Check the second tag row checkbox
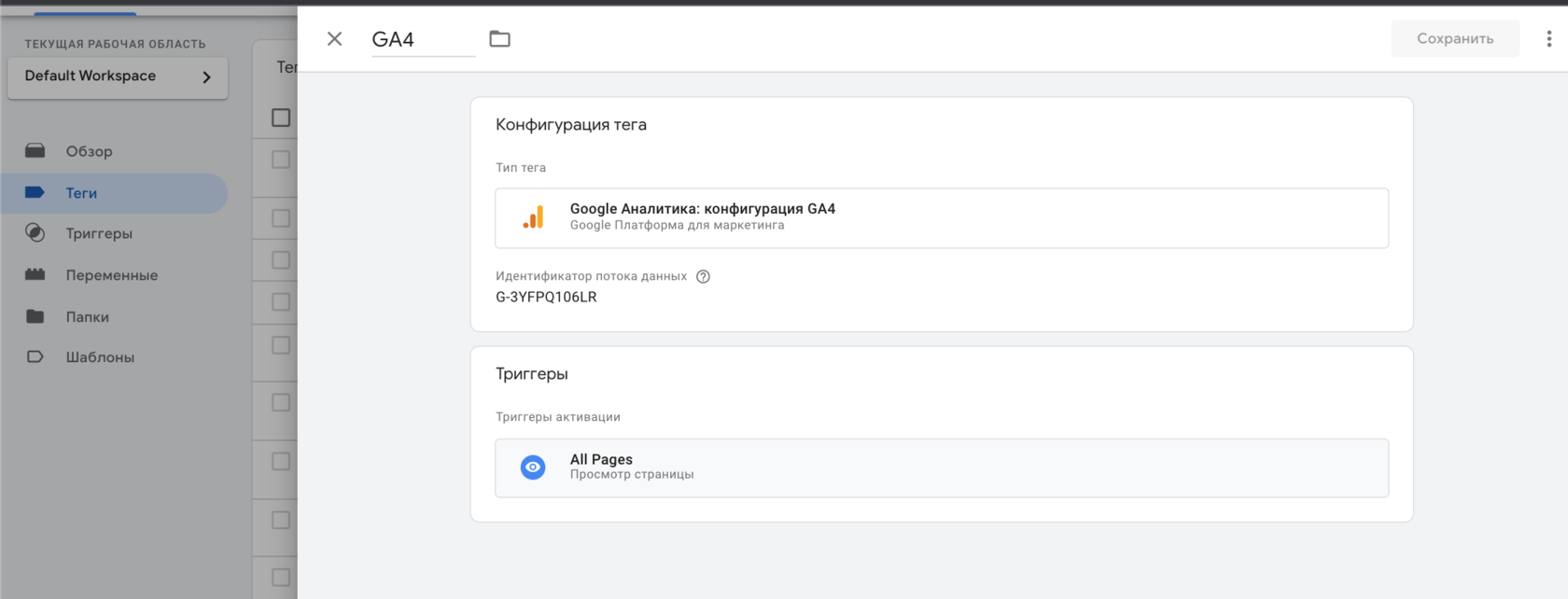Viewport: 1568px width, 599px height. [x=281, y=218]
